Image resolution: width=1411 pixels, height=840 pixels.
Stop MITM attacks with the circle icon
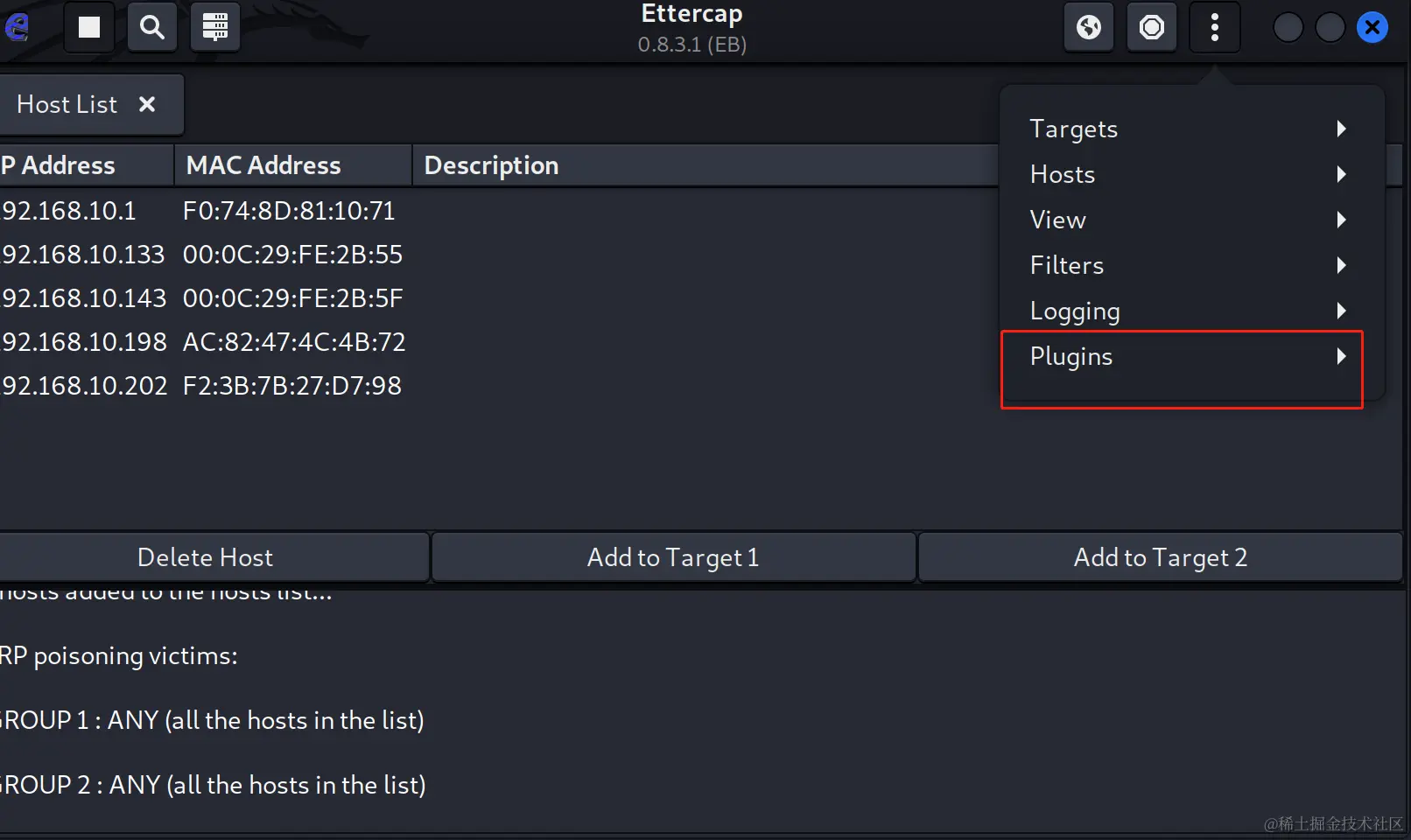coord(1152,28)
